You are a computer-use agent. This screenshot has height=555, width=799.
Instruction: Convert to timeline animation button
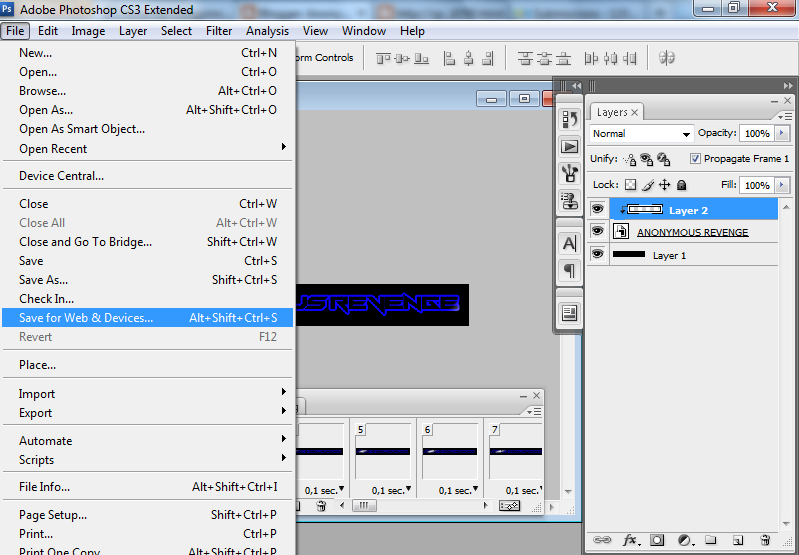(510, 506)
